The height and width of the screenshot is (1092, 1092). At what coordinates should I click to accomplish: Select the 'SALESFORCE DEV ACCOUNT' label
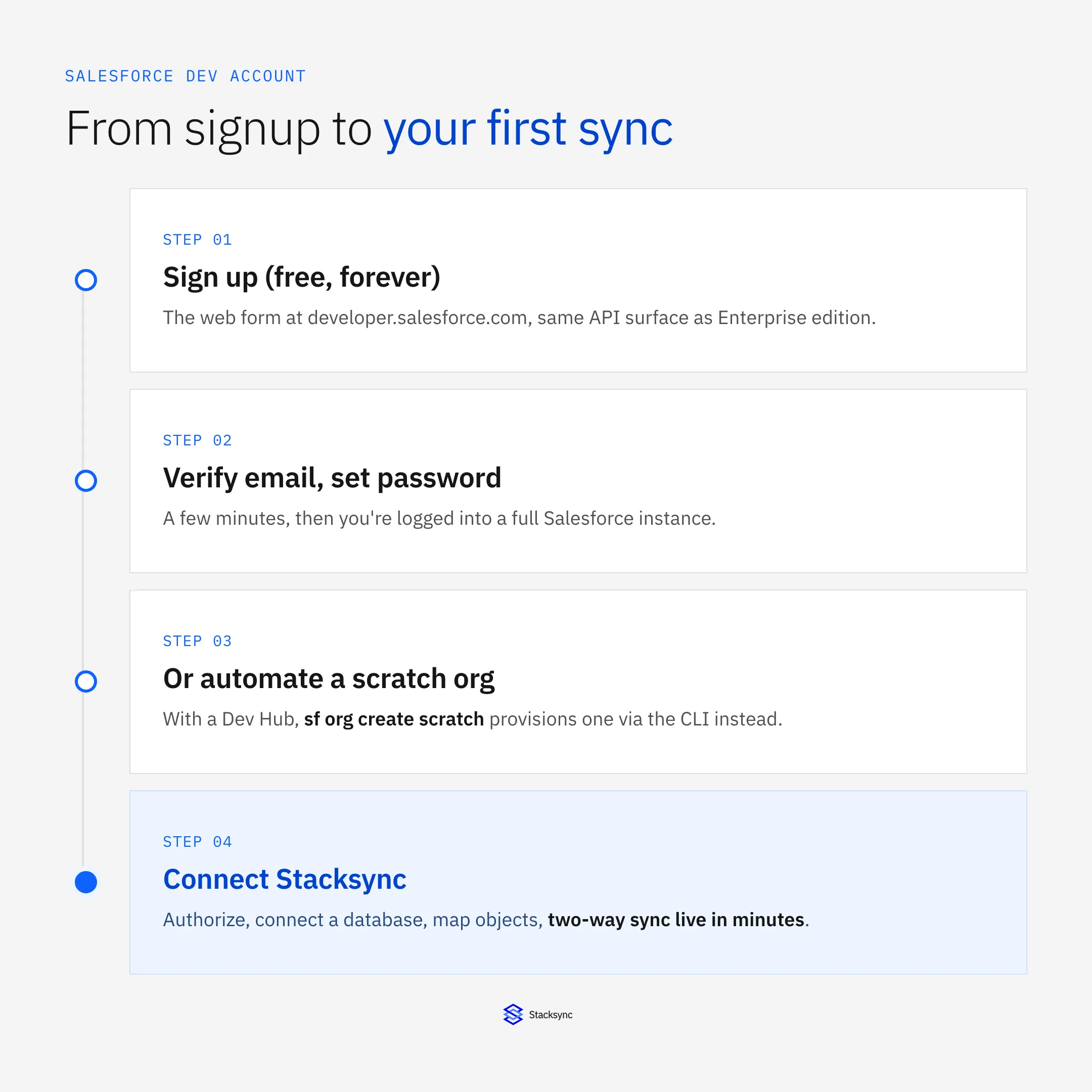186,76
